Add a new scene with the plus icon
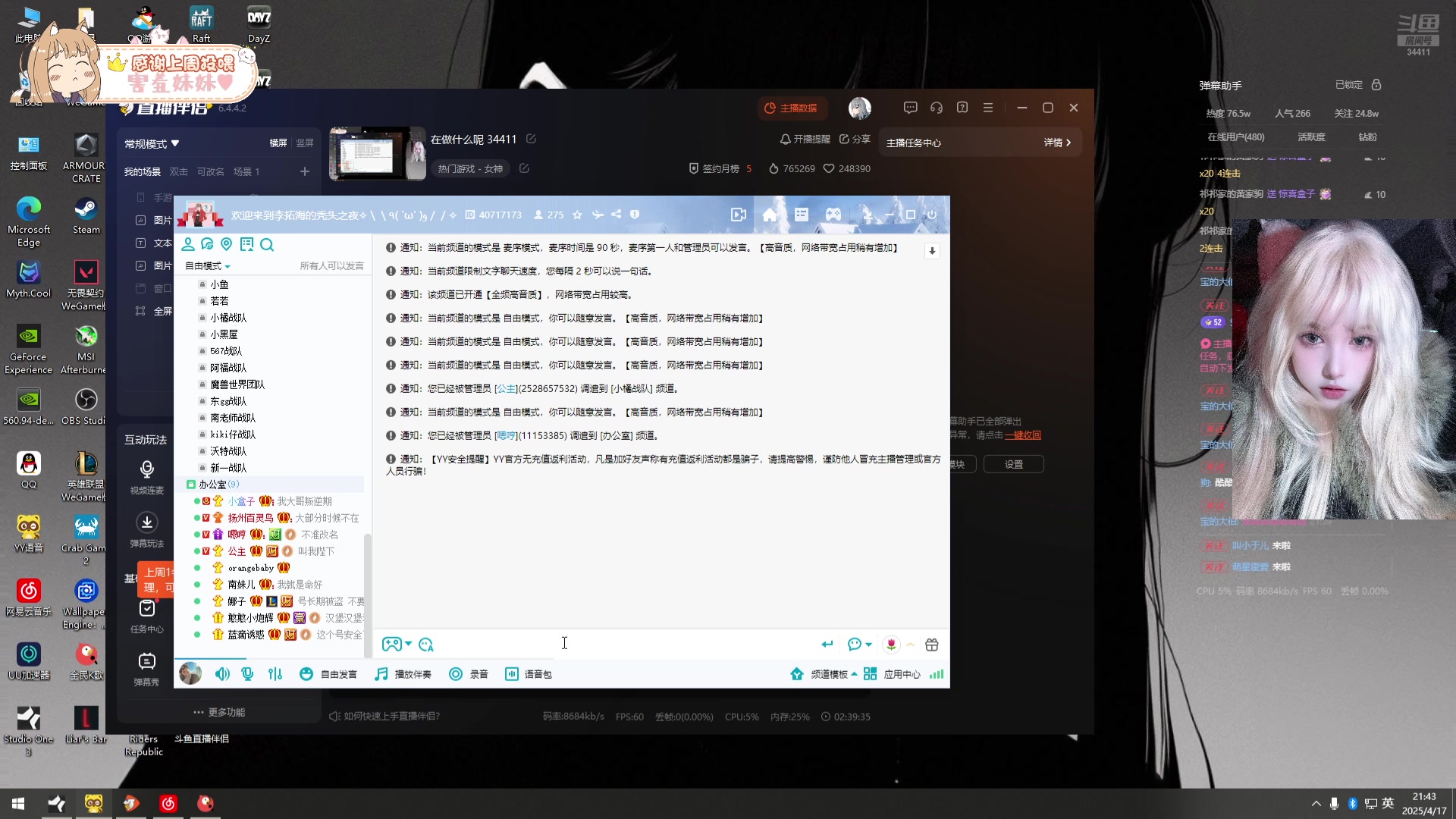 pos(305,172)
